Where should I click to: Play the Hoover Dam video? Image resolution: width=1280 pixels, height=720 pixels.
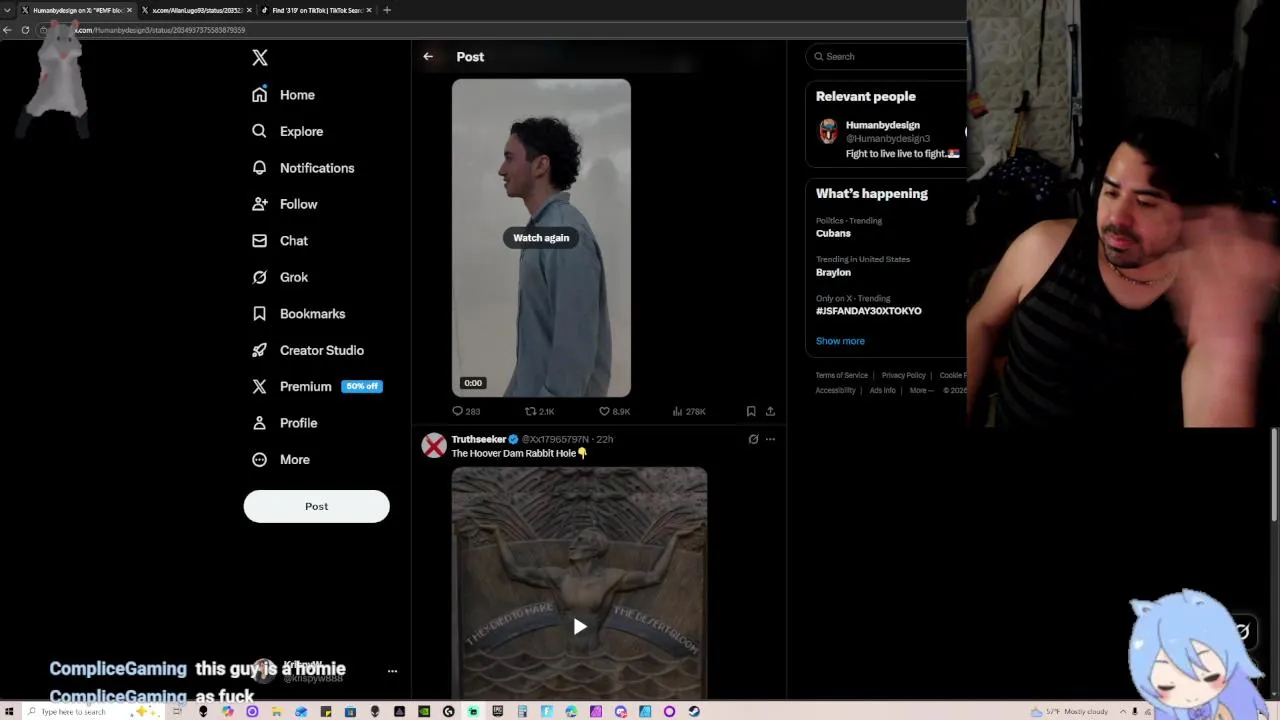(579, 627)
